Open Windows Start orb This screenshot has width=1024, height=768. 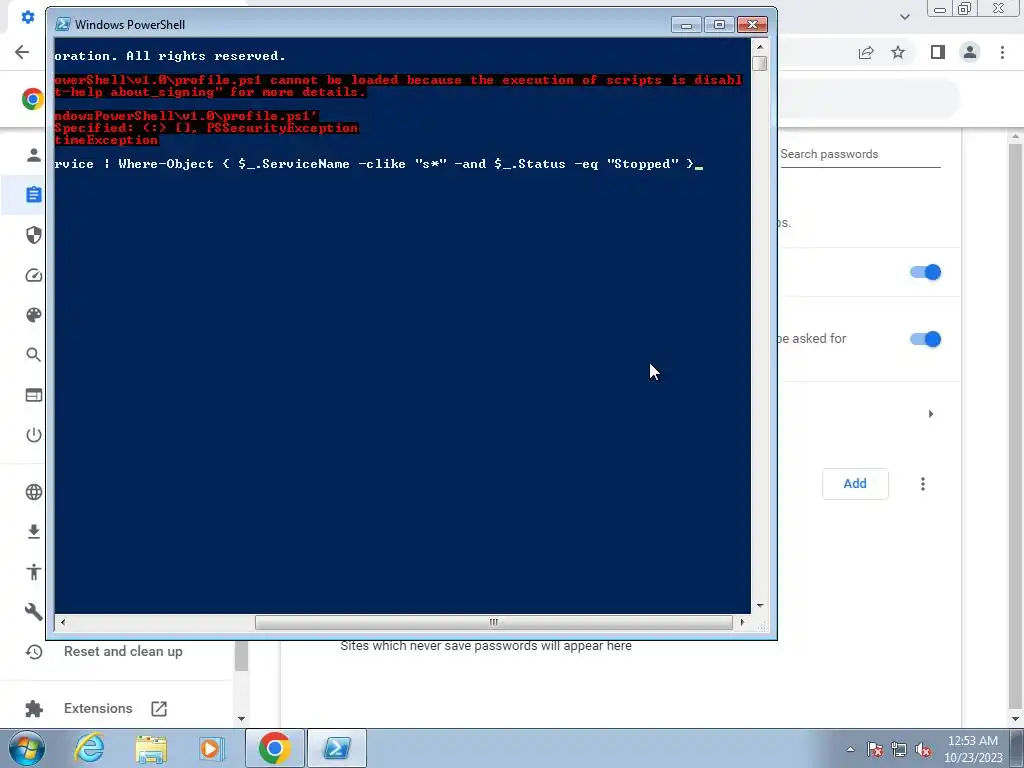26,748
